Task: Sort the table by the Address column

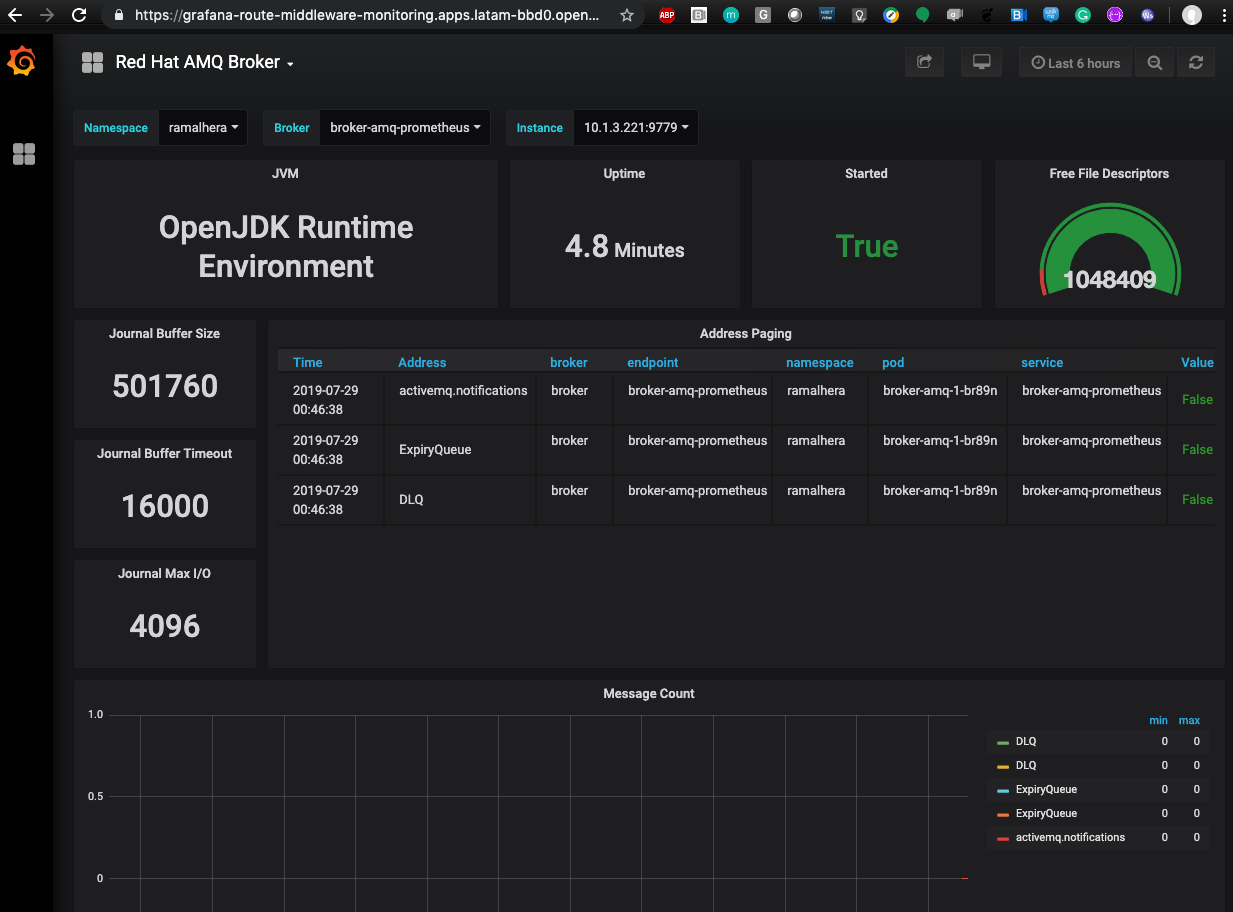Action: click(x=422, y=362)
